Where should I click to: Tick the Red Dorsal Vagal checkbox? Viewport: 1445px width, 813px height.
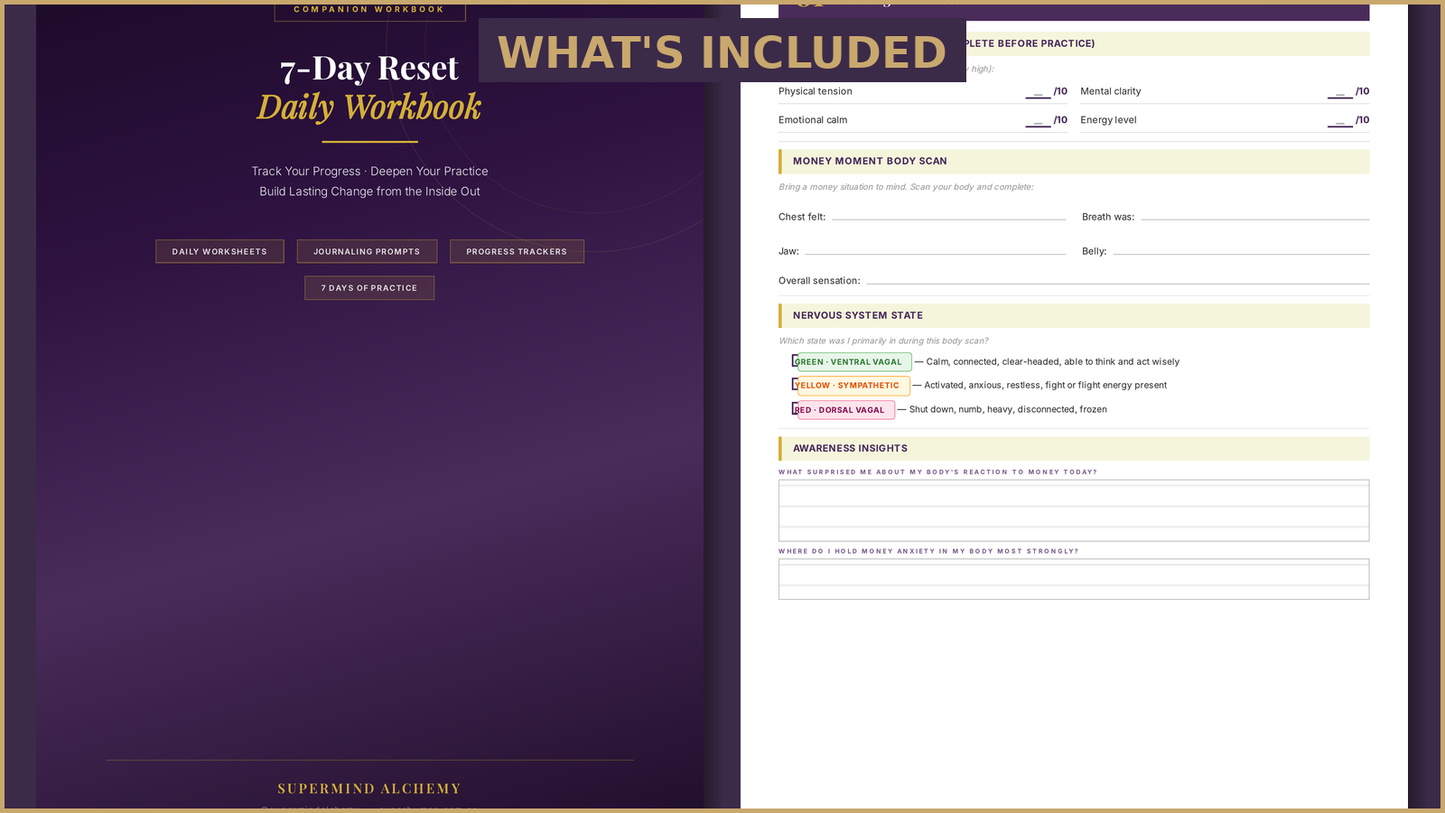click(795, 409)
